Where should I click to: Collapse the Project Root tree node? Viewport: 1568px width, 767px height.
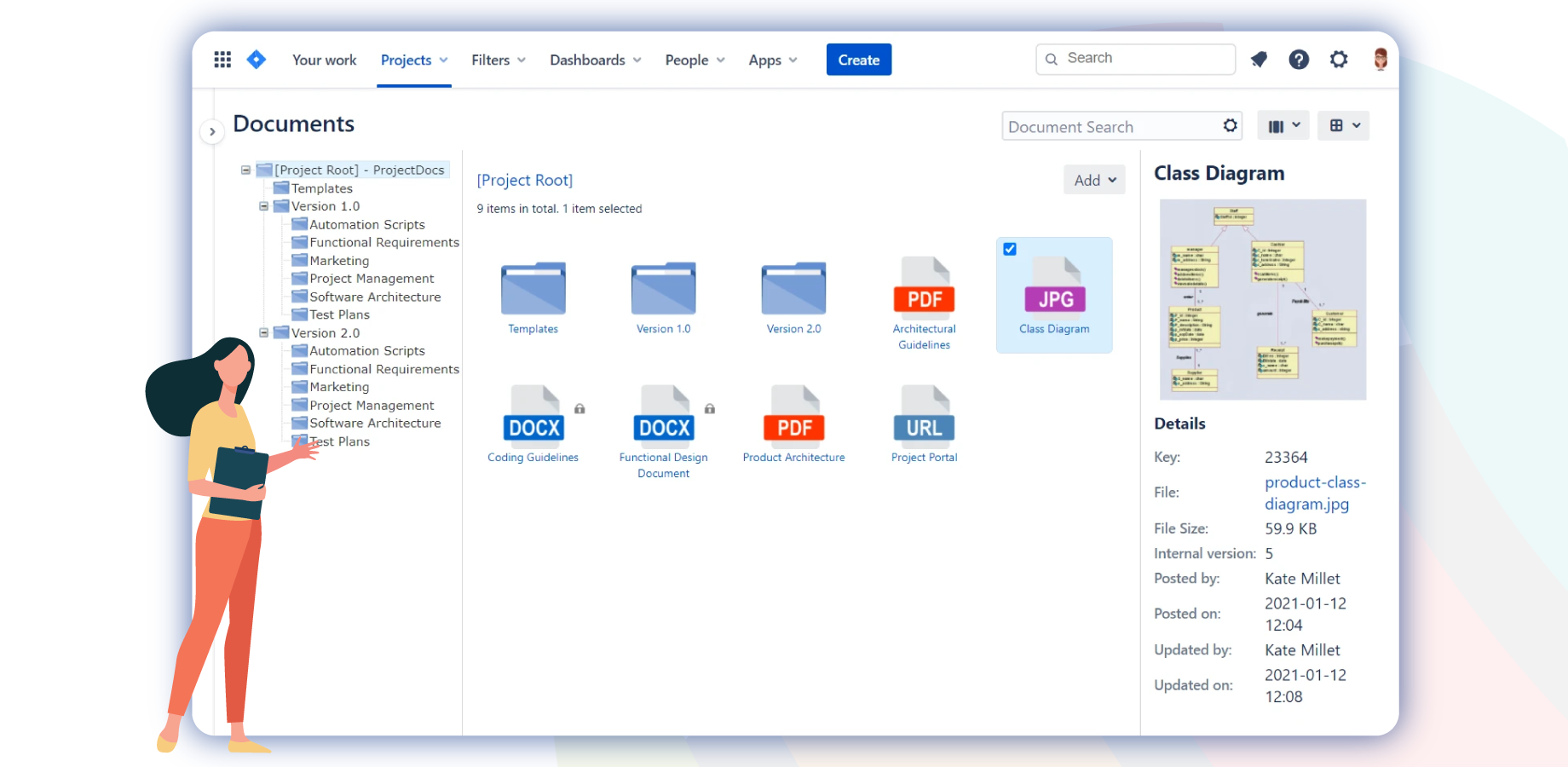(245, 170)
